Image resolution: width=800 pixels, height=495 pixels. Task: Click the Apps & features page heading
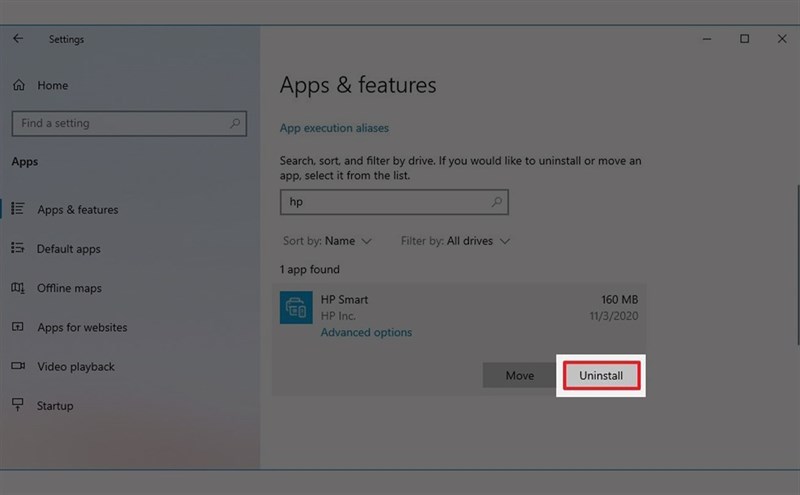pos(358,85)
